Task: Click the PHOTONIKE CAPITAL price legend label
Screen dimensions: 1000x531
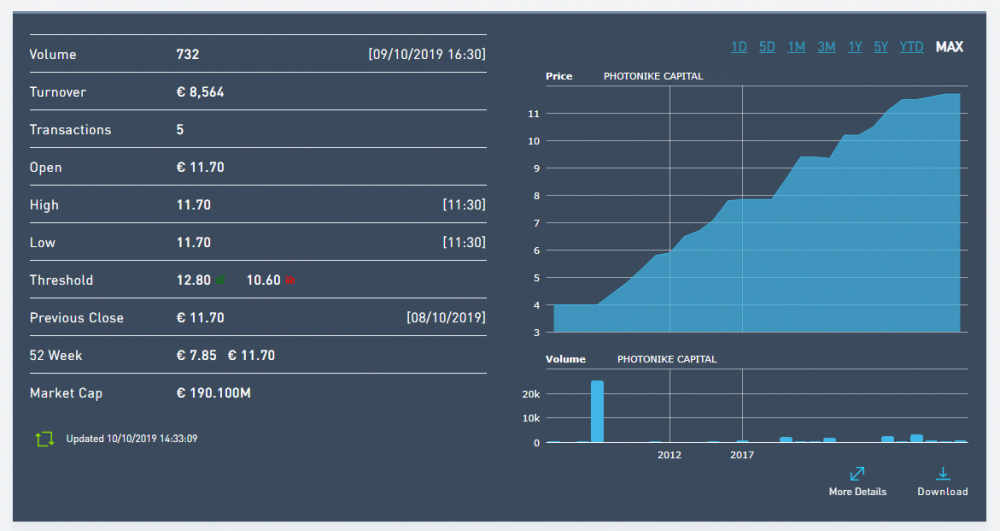Action: (653, 76)
